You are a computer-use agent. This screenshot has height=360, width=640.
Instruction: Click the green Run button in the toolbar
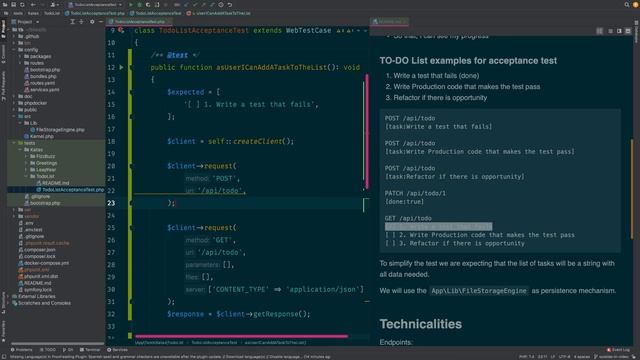(x=131, y=5)
